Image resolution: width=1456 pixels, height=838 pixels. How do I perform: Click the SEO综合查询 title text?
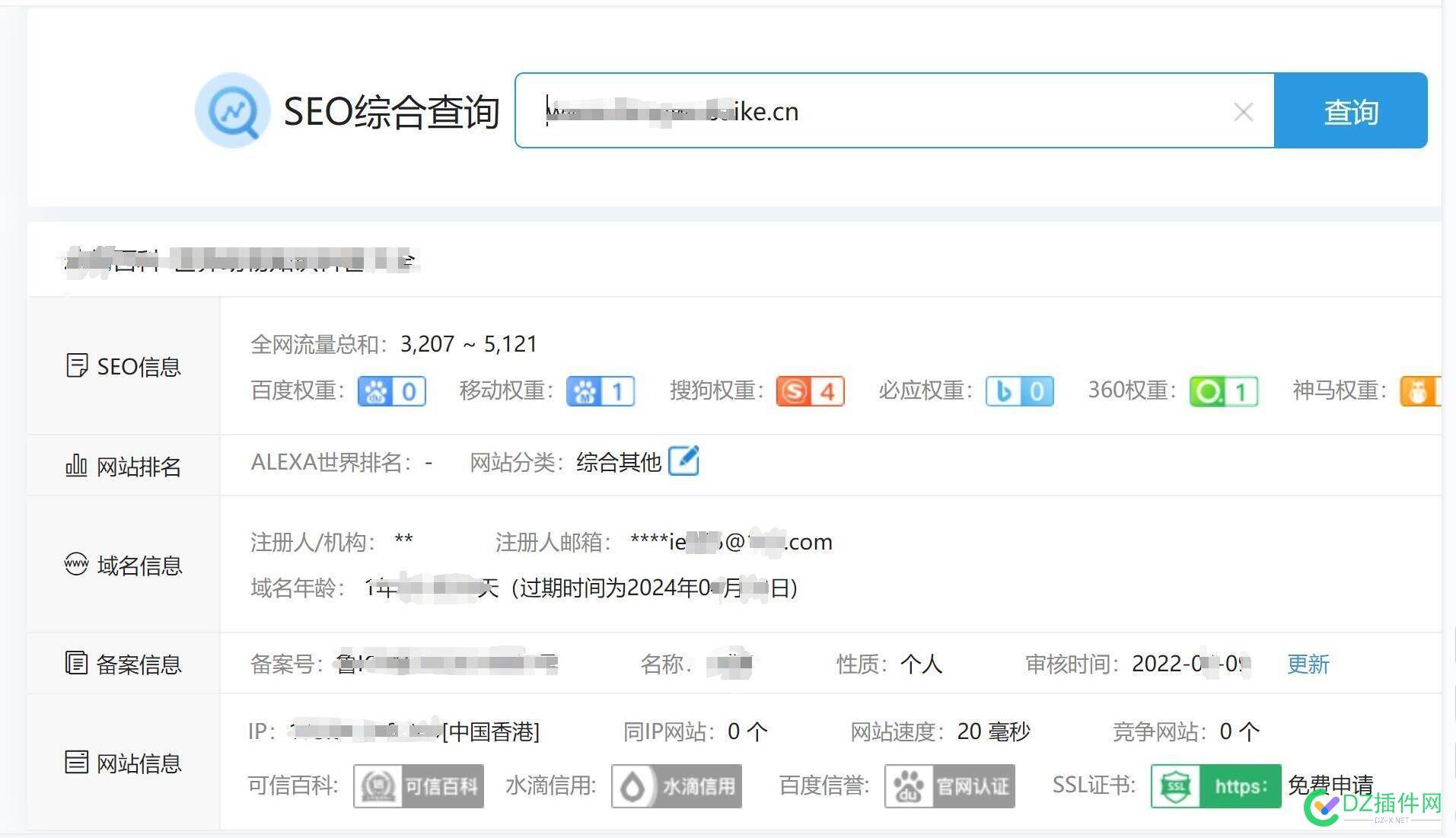coord(391,112)
